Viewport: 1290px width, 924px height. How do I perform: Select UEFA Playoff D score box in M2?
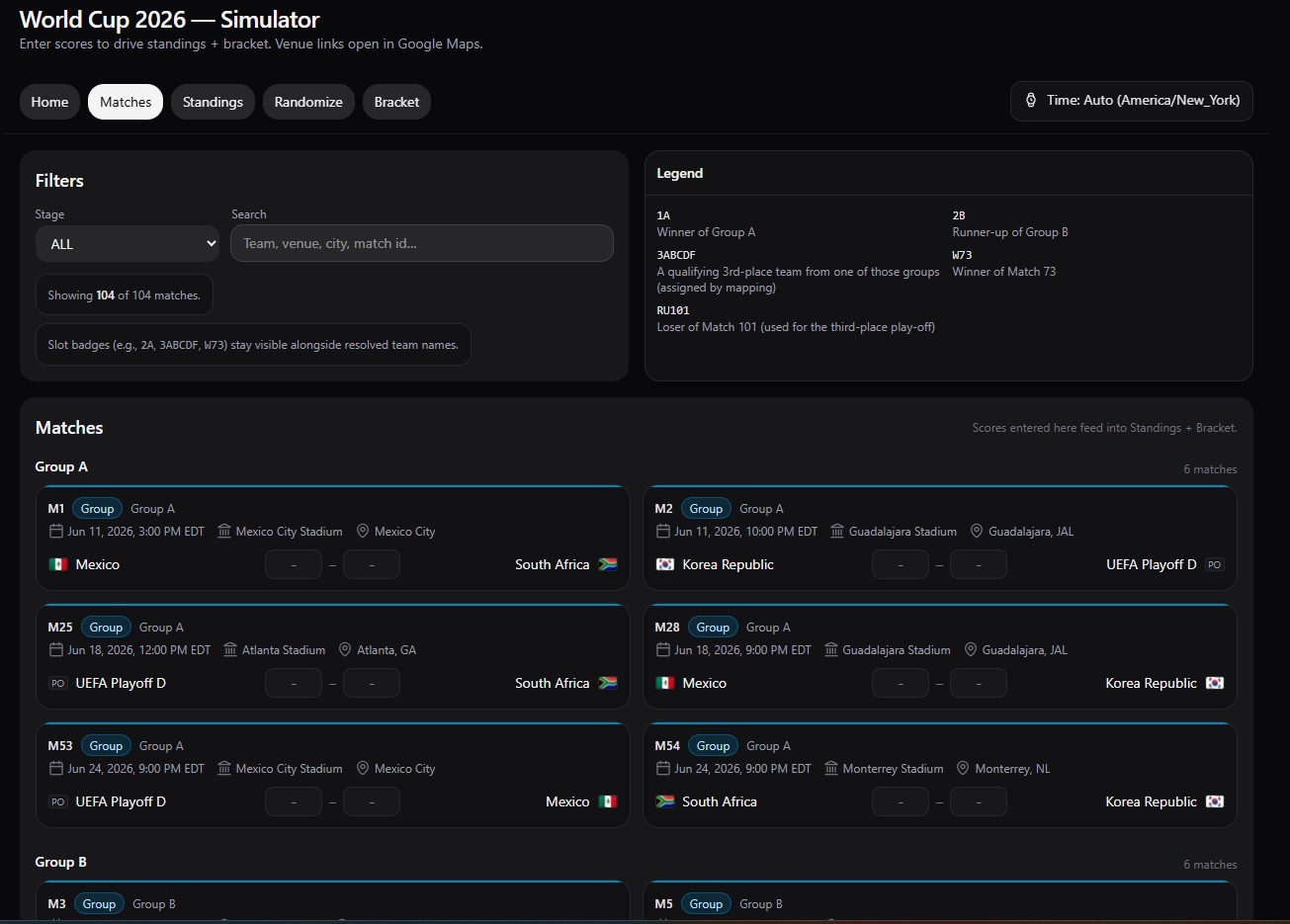[979, 564]
